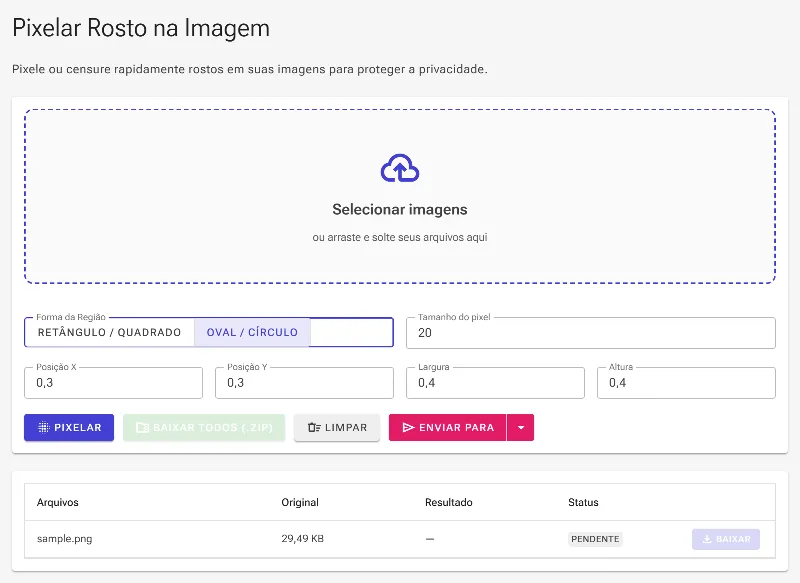Click the Enviar Para button
800x583 pixels.
[x=447, y=427]
